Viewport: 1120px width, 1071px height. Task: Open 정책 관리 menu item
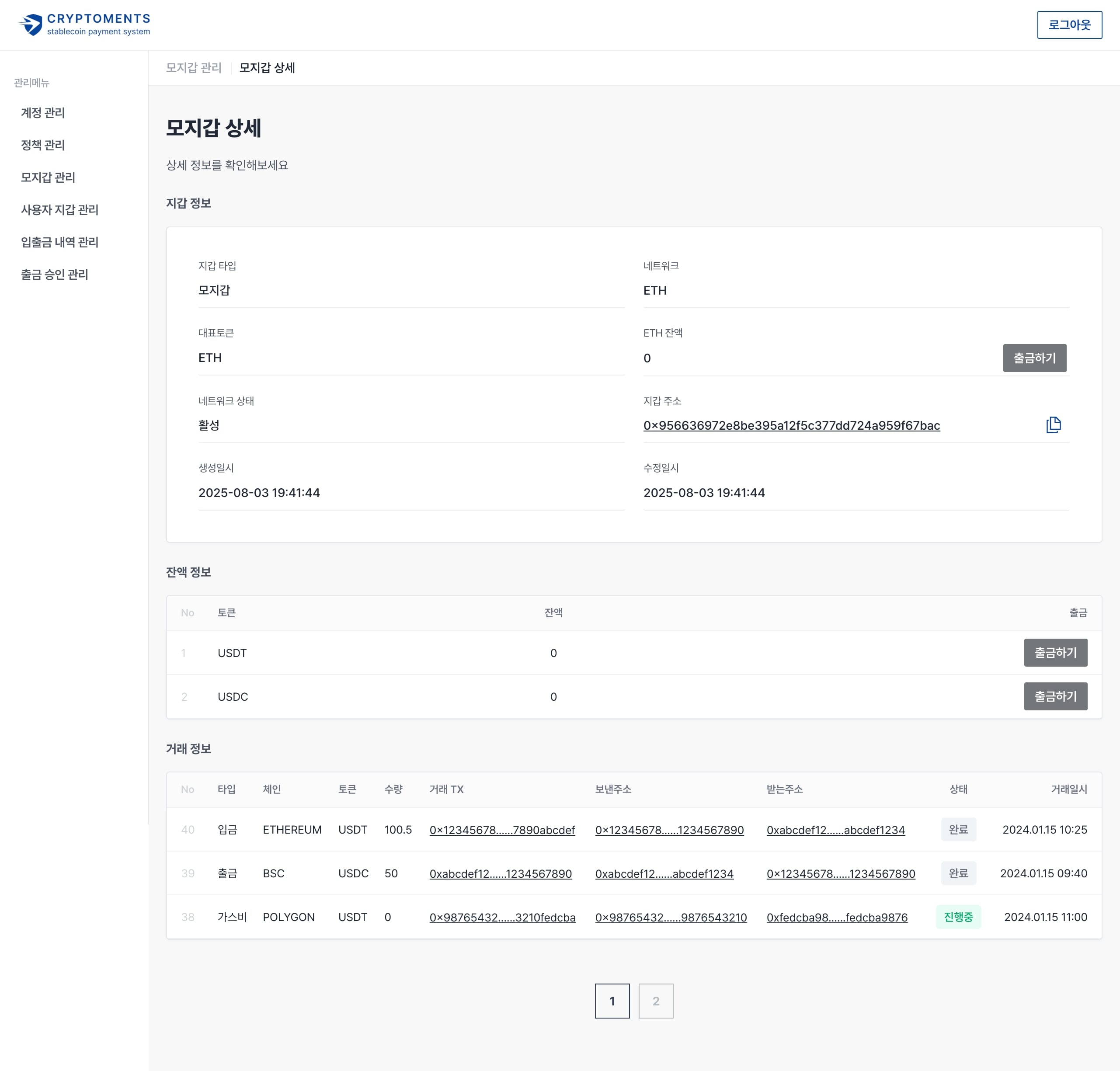(x=43, y=145)
